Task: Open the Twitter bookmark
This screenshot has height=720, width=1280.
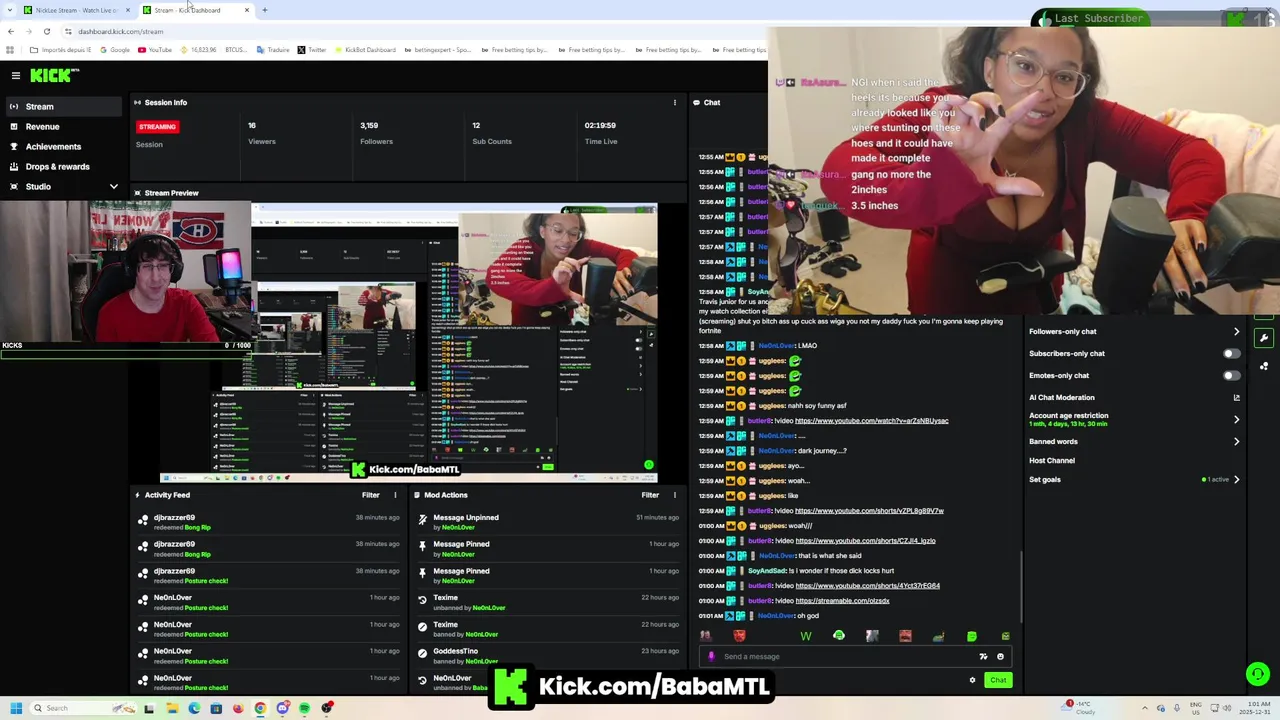Action: coord(311,50)
